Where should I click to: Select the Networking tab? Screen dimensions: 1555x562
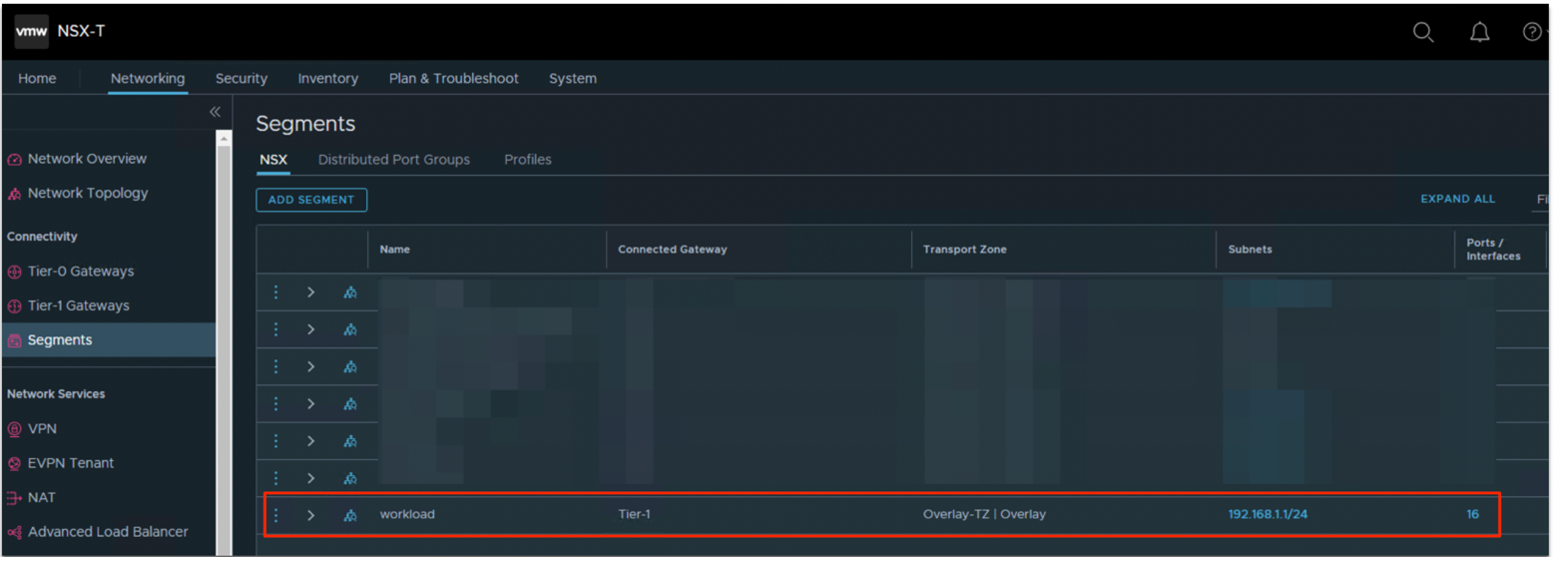pos(147,78)
